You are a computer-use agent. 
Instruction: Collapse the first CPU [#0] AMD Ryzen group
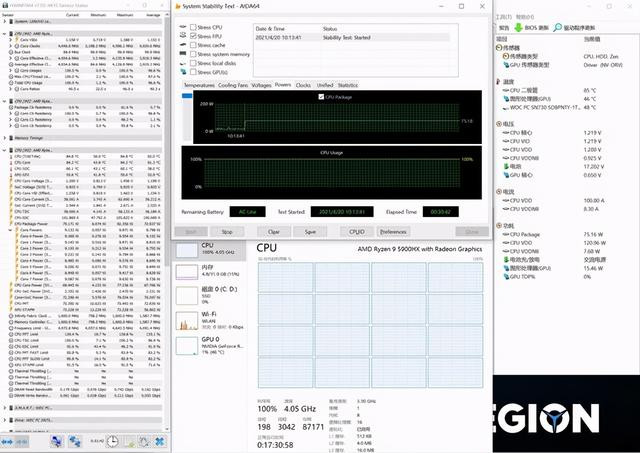coord(4,33)
